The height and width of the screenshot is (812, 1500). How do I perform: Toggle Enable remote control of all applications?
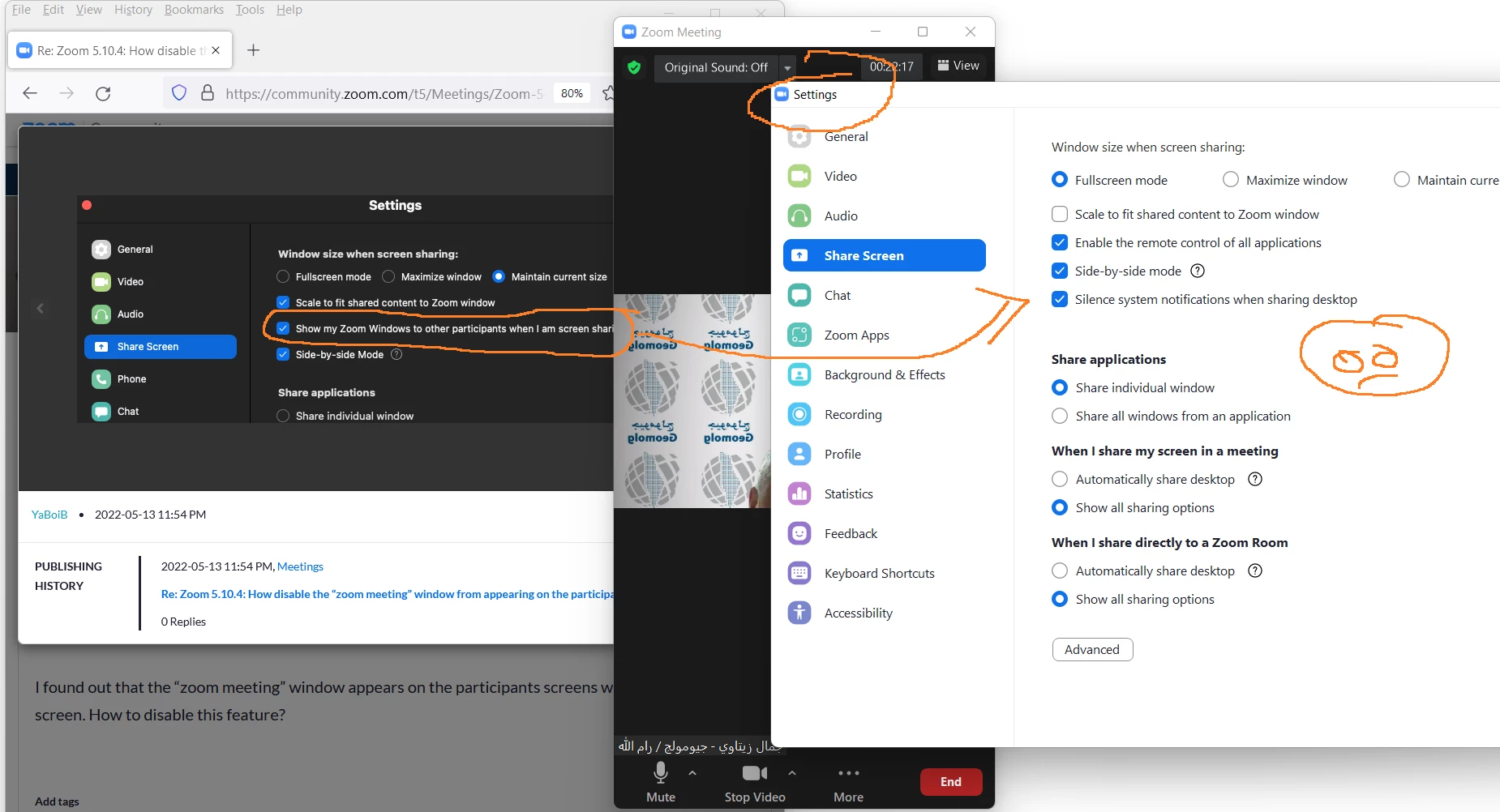click(x=1060, y=242)
